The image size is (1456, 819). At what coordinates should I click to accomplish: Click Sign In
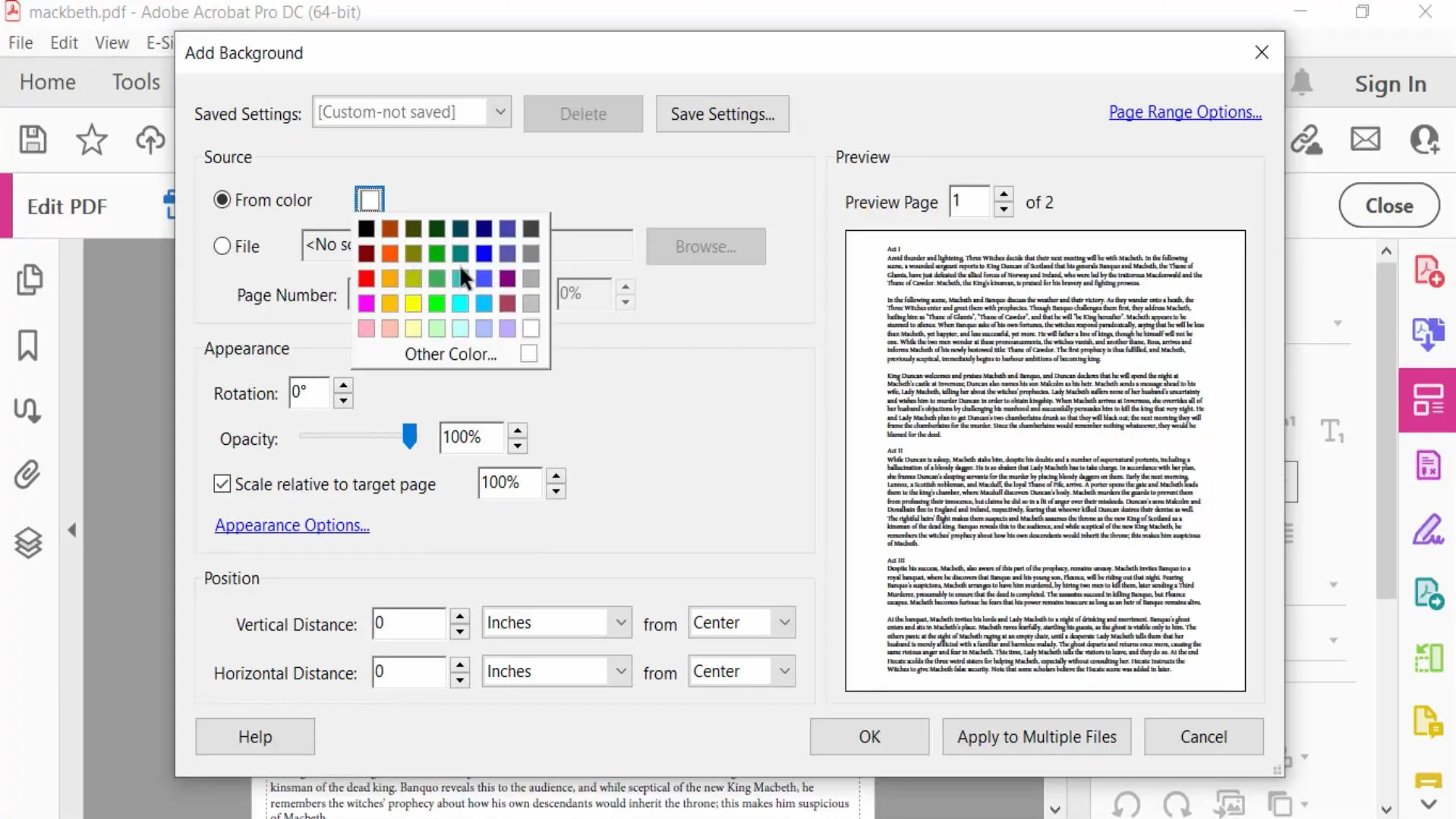1390,83
